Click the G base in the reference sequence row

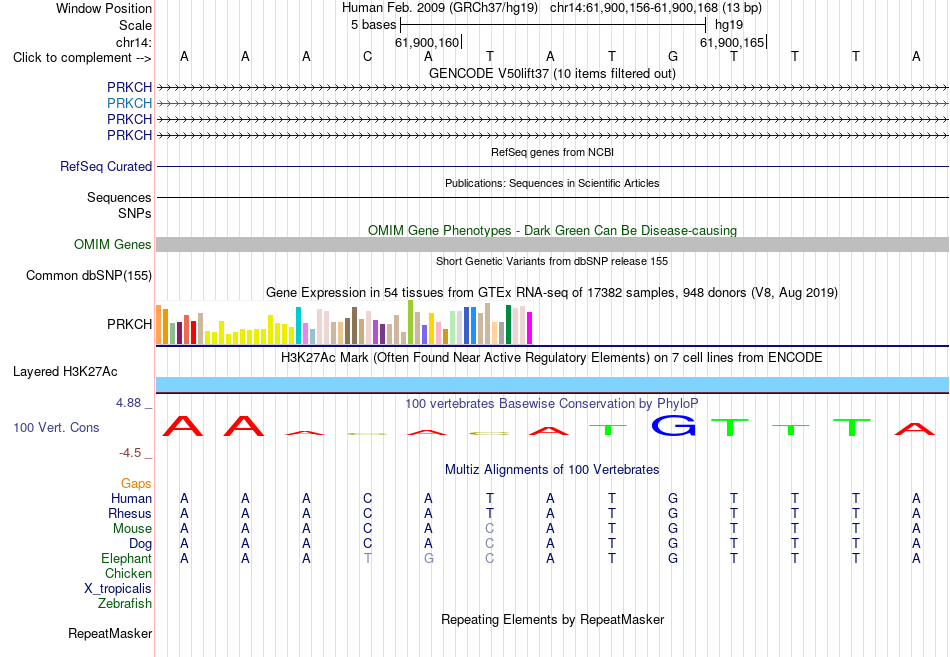coord(673,57)
